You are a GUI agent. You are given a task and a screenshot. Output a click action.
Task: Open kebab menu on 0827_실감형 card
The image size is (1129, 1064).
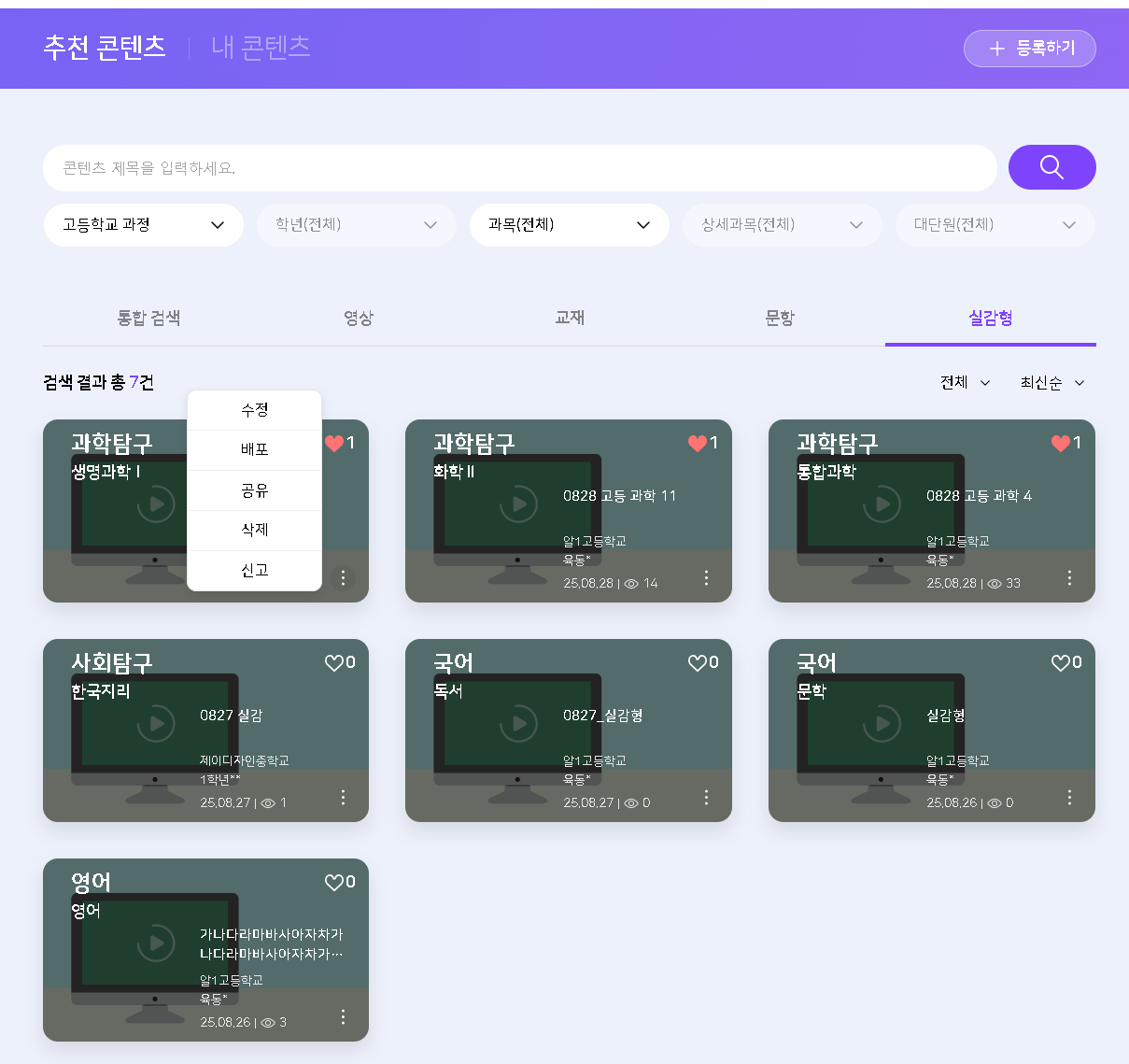click(x=706, y=798)
